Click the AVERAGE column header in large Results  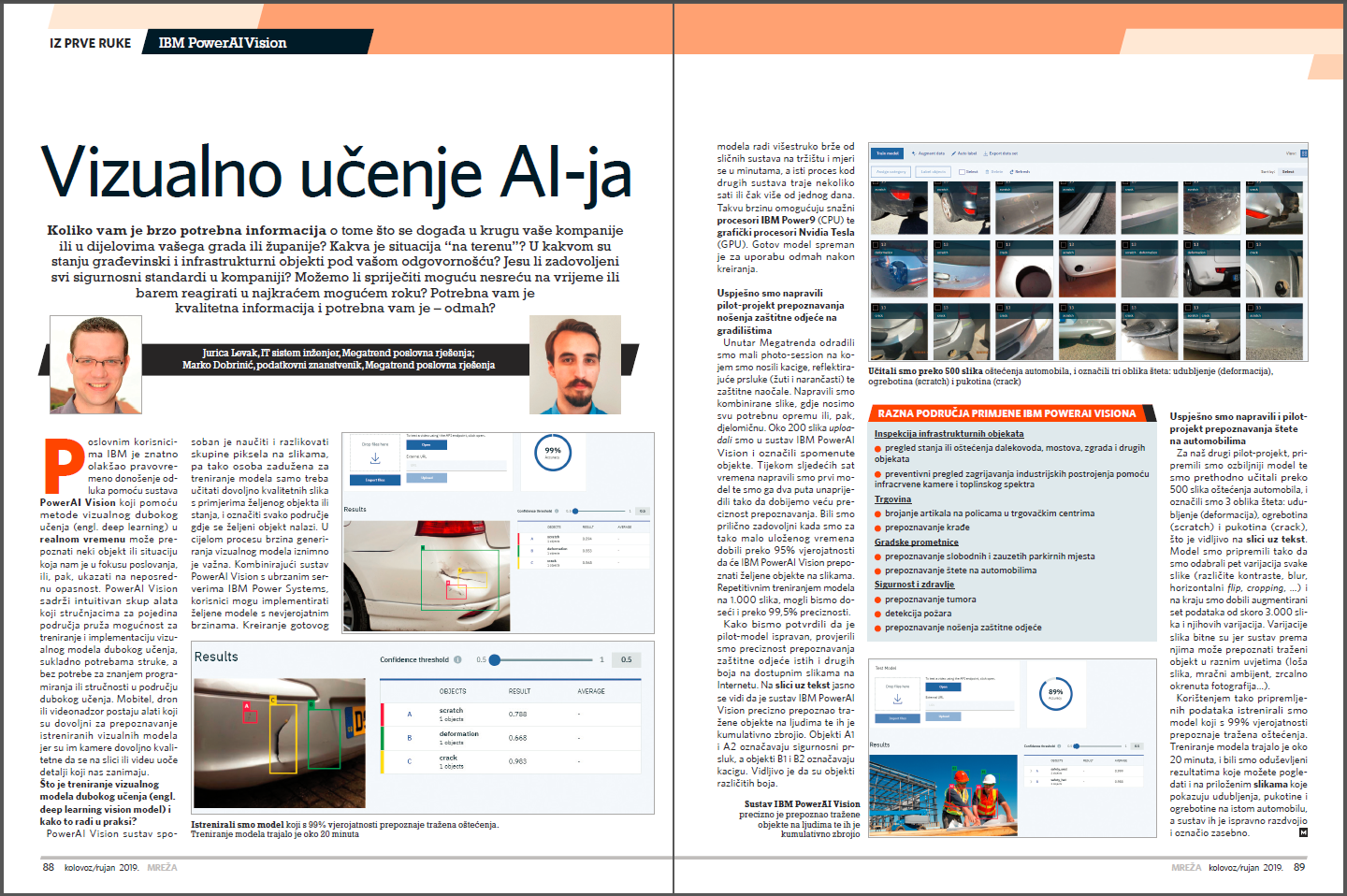[591, 691]
